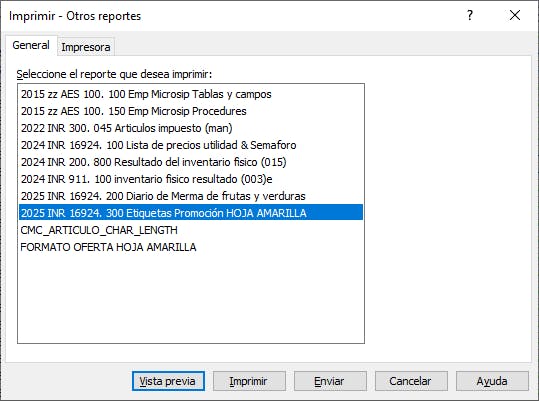Click the Enviar button
539x401 pixels.
(x=330, y=381)
